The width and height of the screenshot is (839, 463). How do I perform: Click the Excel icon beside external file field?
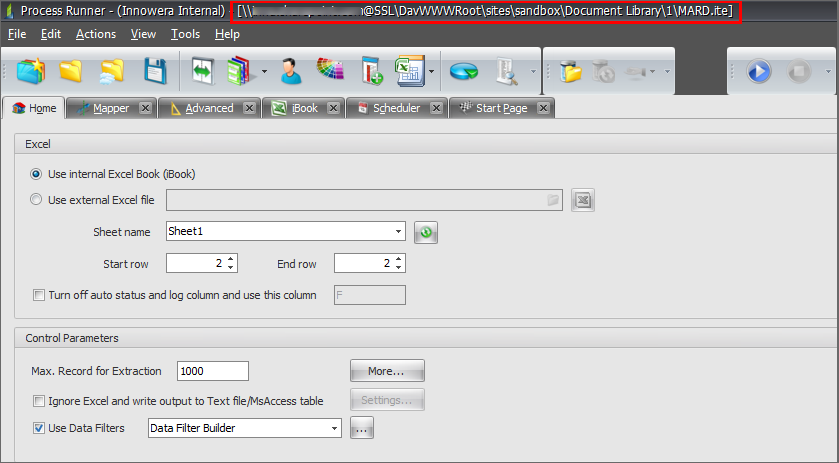(584, 200)
